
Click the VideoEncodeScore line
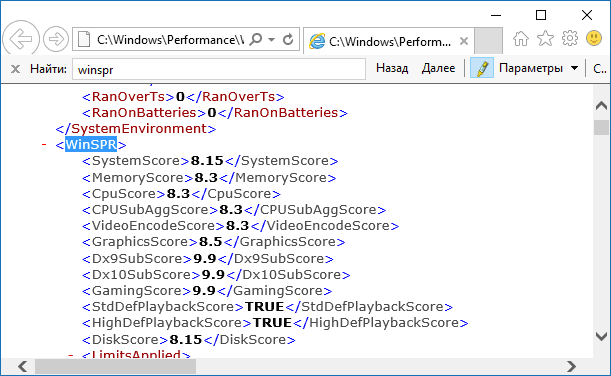click(x=240, y=226)
